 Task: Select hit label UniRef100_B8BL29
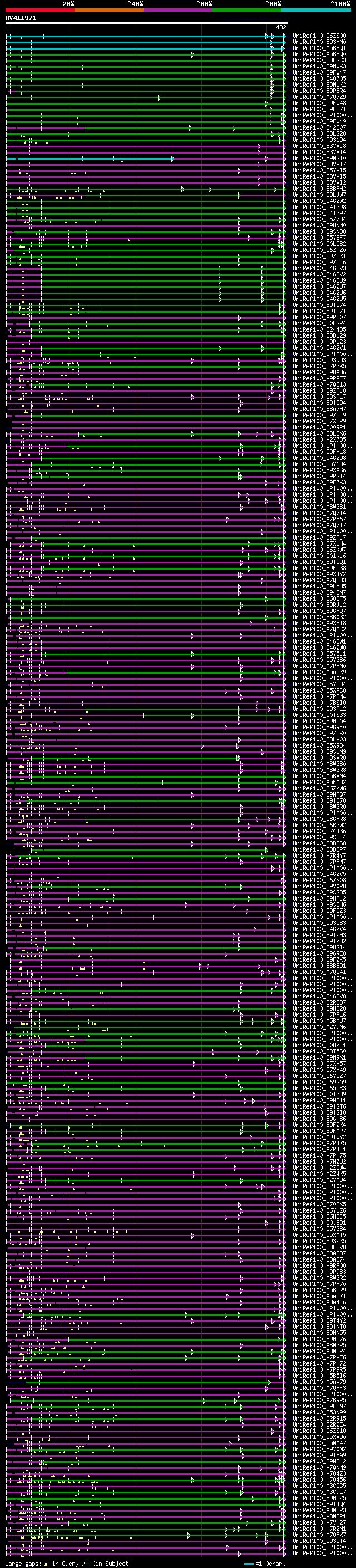point(319,336)
